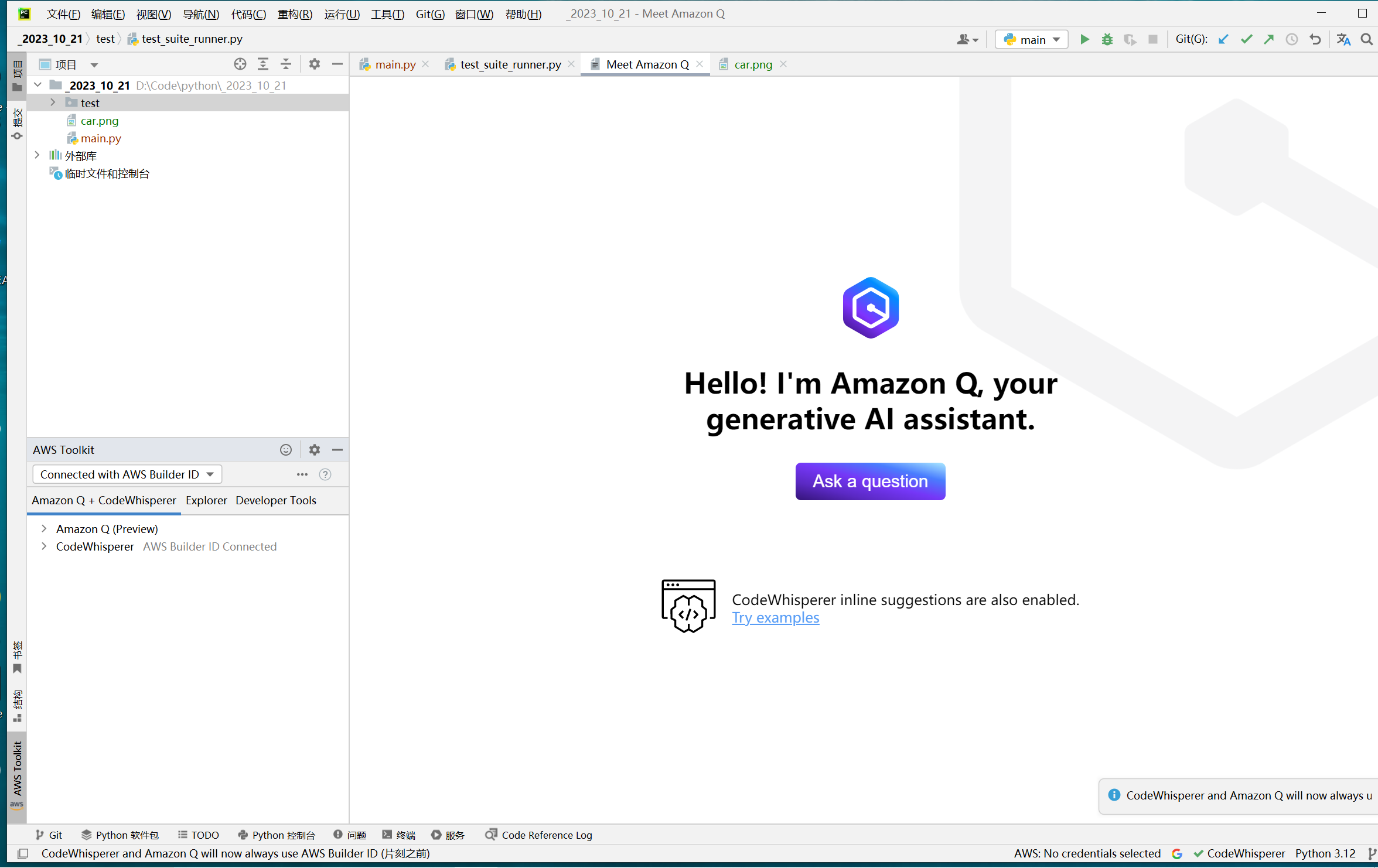The width and height of the screenshot is (1378, 868).
Task: Click the translate icon in toolbar
Action: [x=1343, y=39]
